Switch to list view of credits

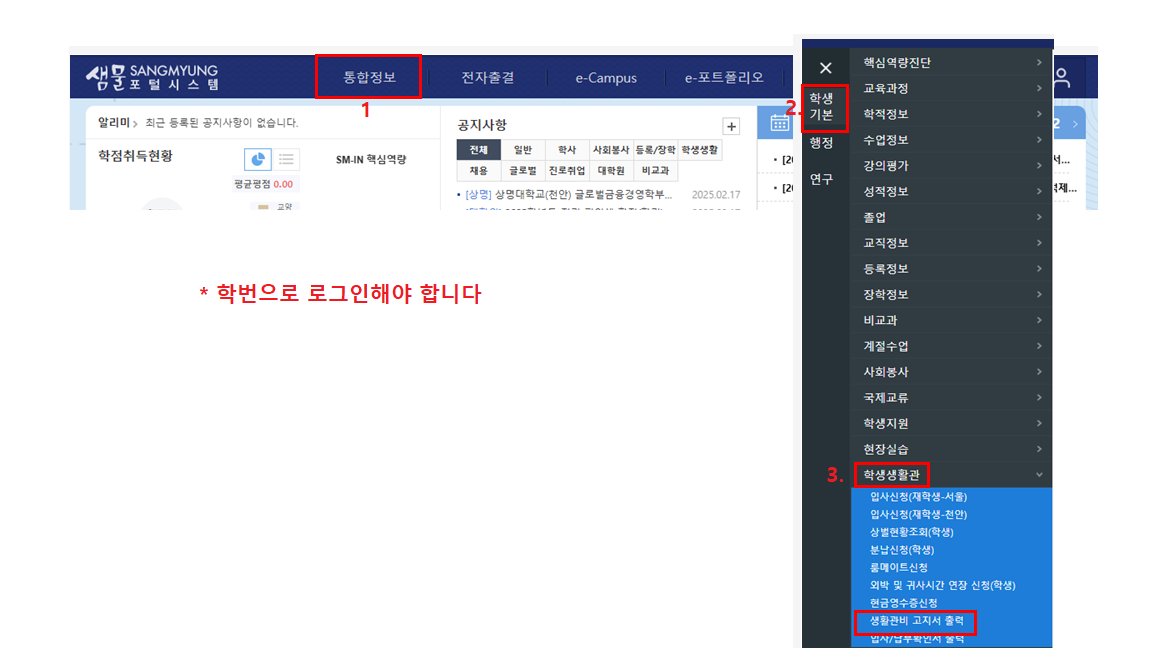tap(287, 159)
